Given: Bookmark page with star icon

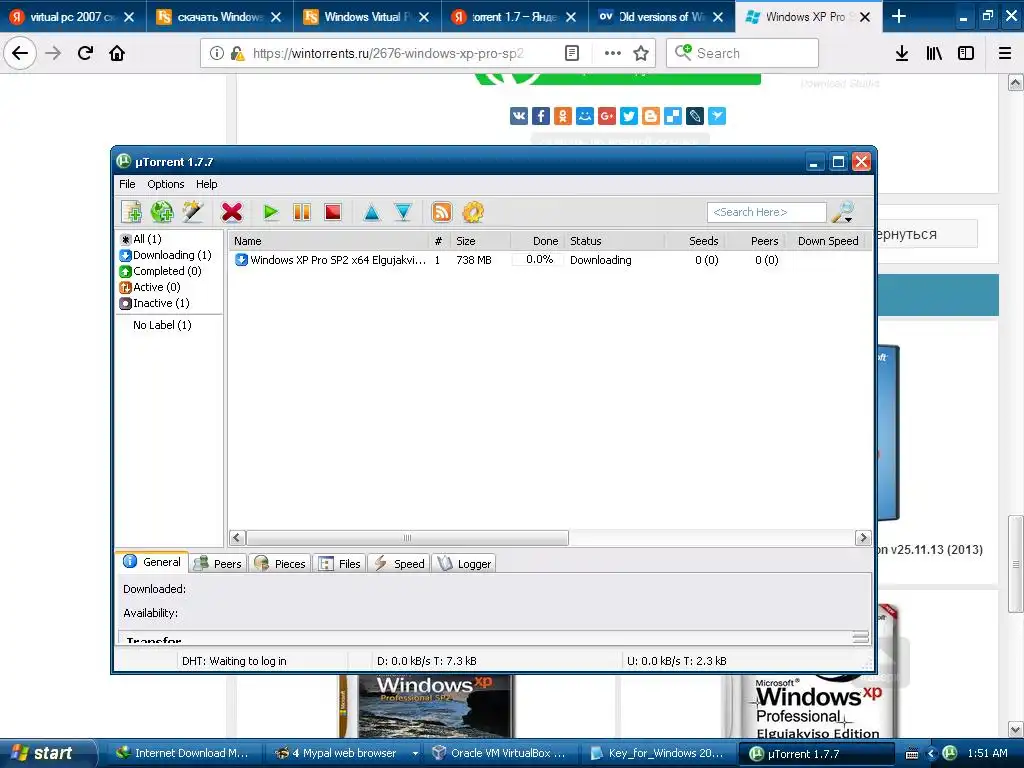Looking at the screenshot, I should (x=641, y=53).
